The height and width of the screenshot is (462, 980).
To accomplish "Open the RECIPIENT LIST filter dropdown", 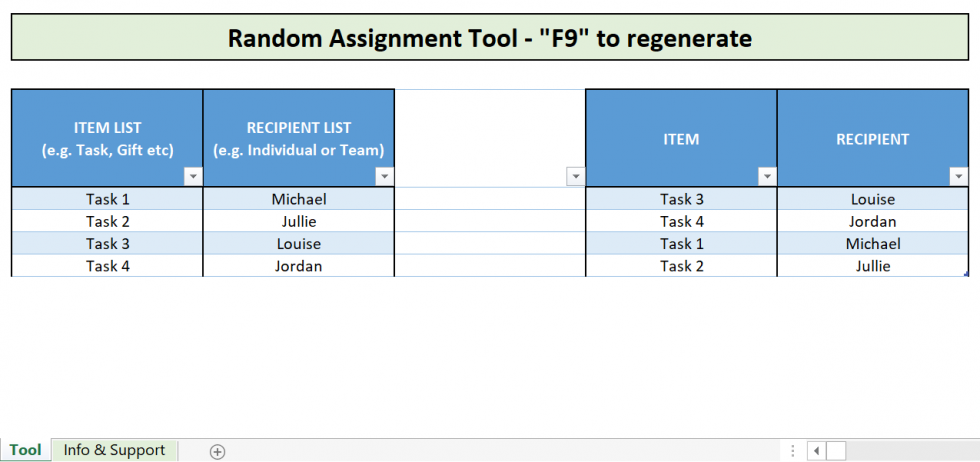I will coord(384,176).
